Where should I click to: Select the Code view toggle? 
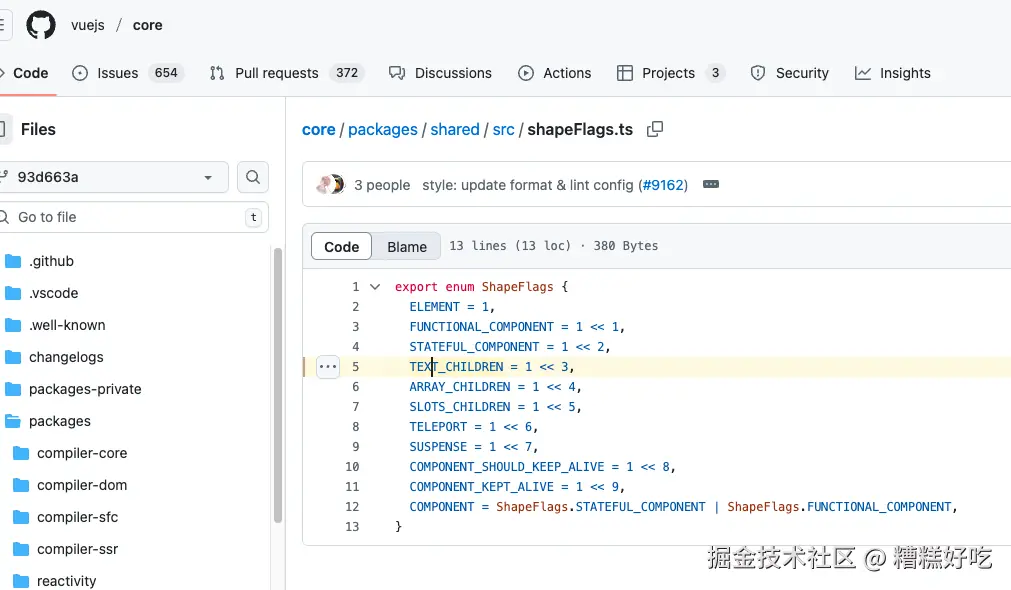(341, 246)
